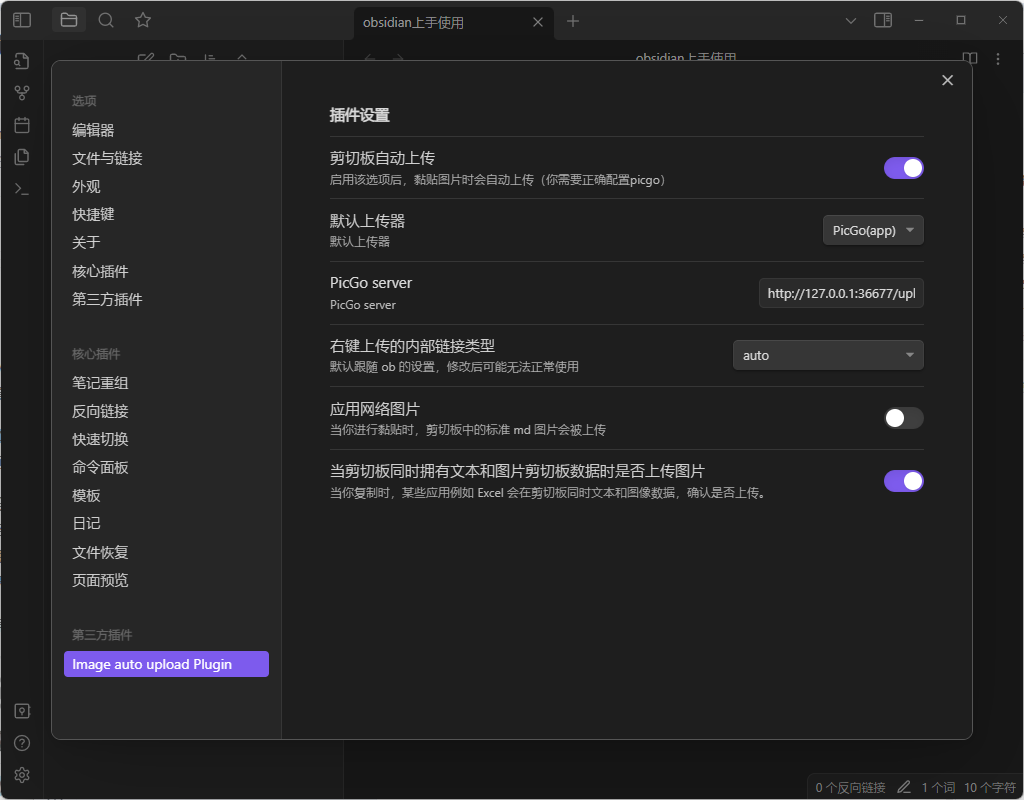Disable the 剪切板自动上传 switch

(x=903, y=168)
